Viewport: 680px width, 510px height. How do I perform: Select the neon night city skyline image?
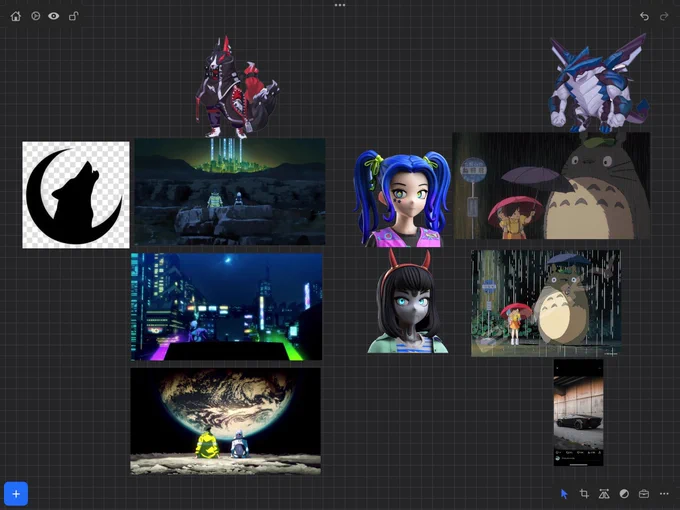226,307
